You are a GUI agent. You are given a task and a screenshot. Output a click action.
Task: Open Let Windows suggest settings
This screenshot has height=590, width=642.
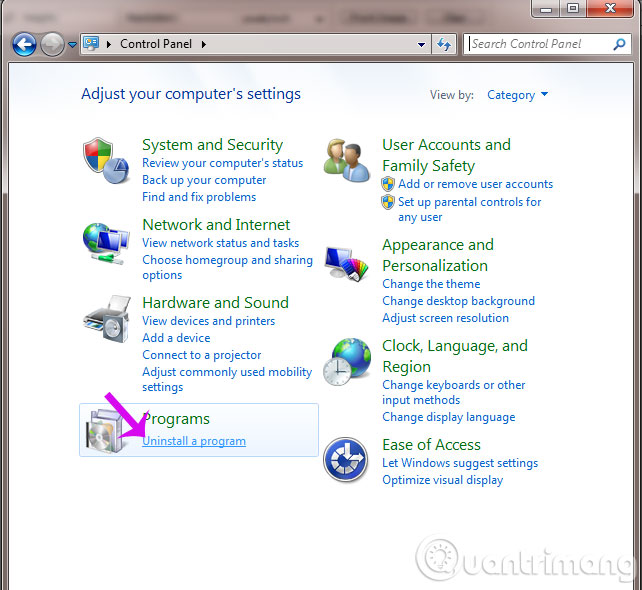tap(460, 463)
